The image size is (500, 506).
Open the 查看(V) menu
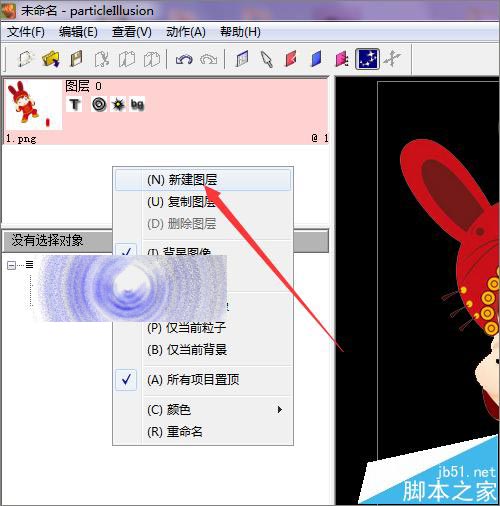coord(132,32)
